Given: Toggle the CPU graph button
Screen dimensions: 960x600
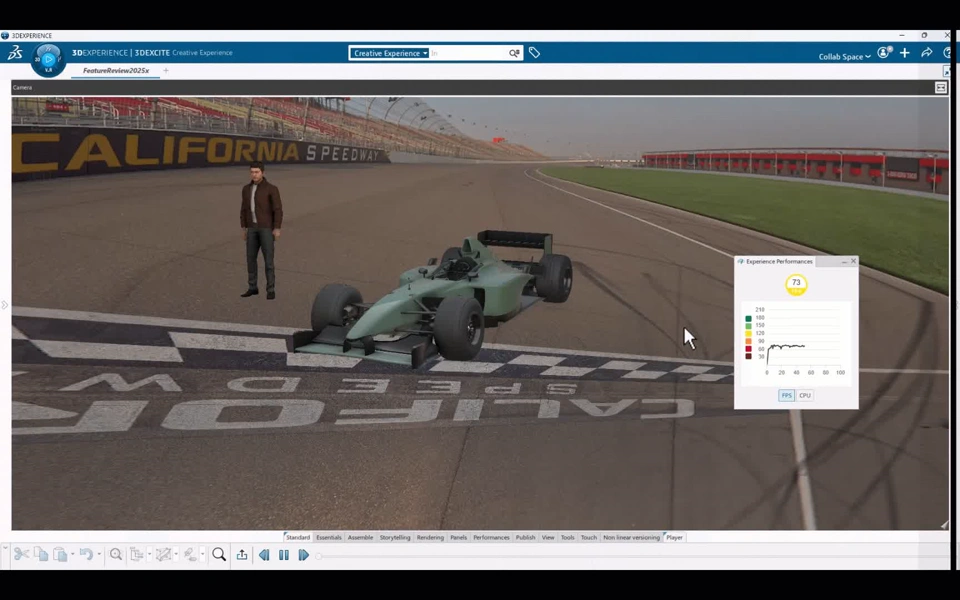Looking at the screenshot, I should 804,396.
